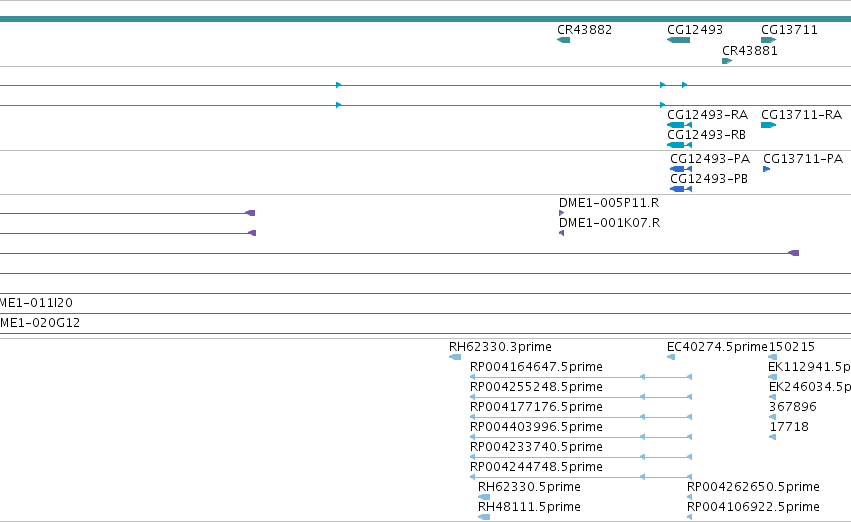Click the CG13711 gene label

pos(789,30)
